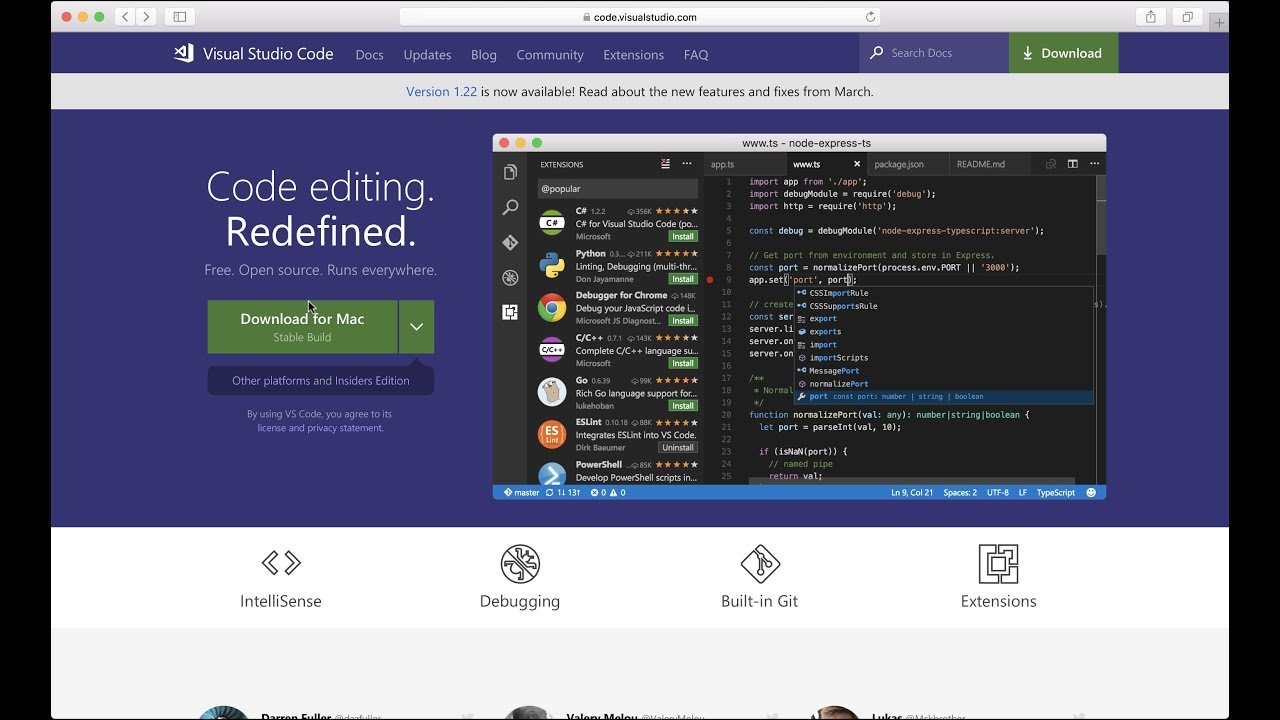The width and height of the screenshot is (1280, 720).
Task: Click Uninstall for the ESLint extension
Action: 679,448
